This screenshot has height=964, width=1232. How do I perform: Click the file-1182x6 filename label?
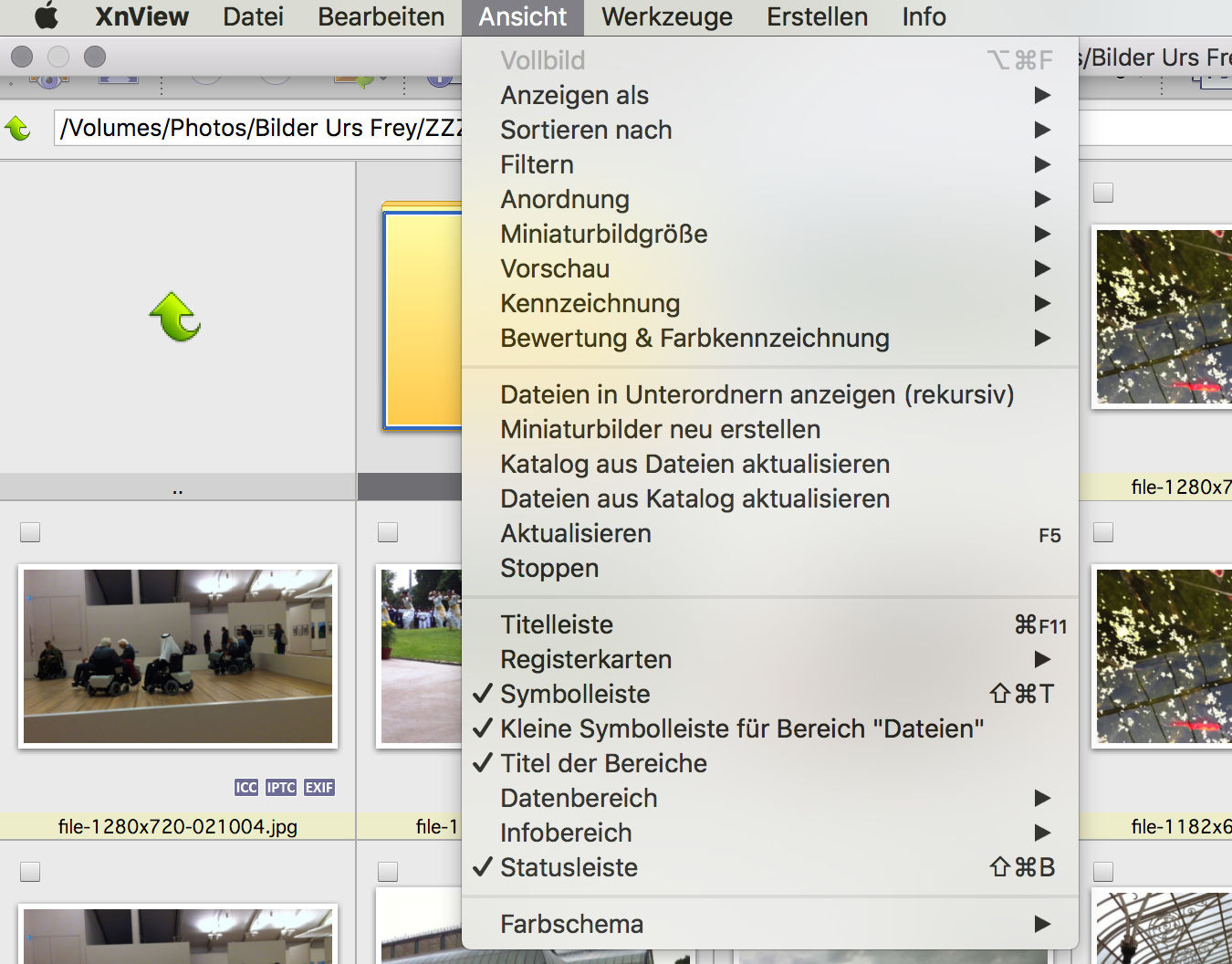coord(1181,826)
